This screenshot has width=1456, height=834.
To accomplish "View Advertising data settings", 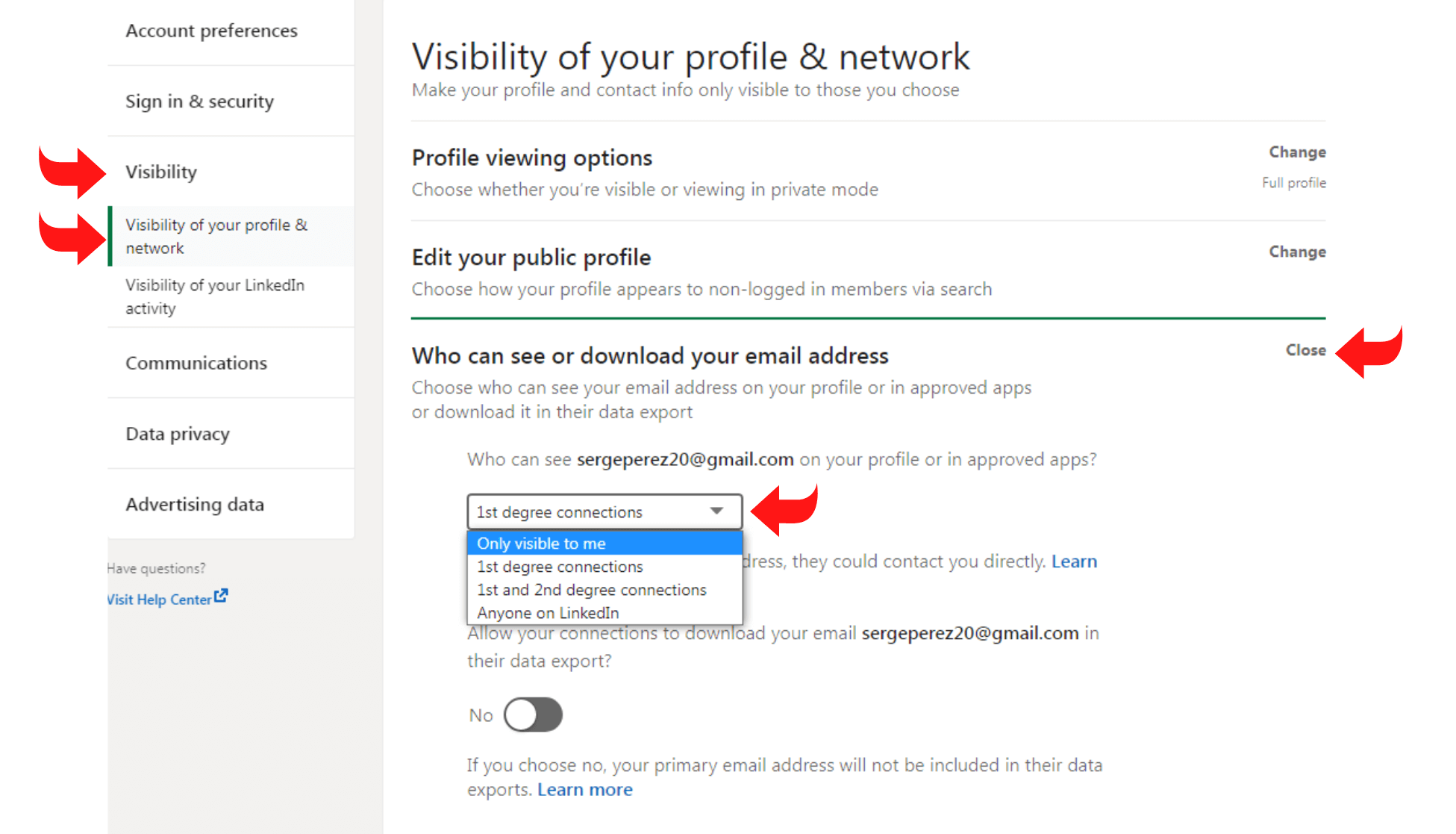I will coord(195,504).
